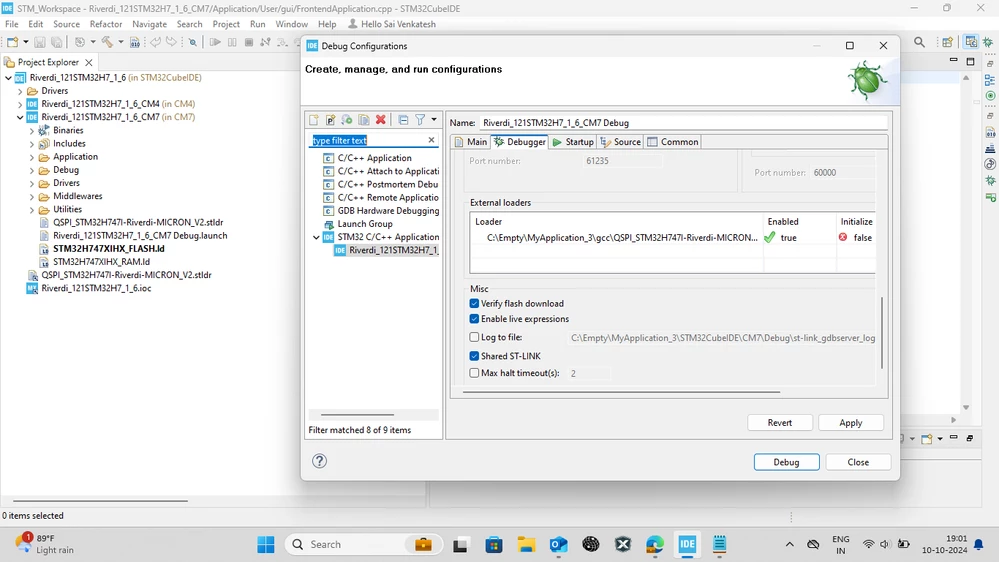This screenshot has height=562, width=999.
Task: Open STM32CubeIDE from the taskbar
Action: click(x=687, y=544)
